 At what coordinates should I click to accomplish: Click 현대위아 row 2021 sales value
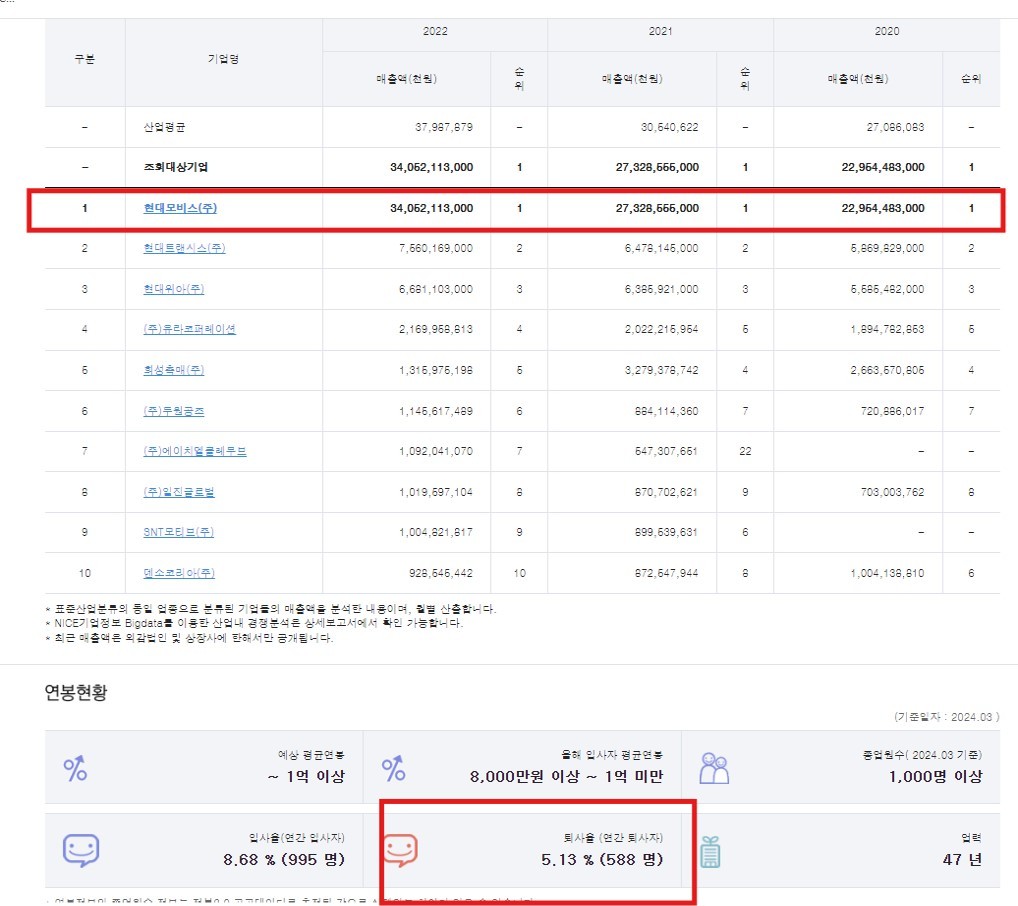662,289
